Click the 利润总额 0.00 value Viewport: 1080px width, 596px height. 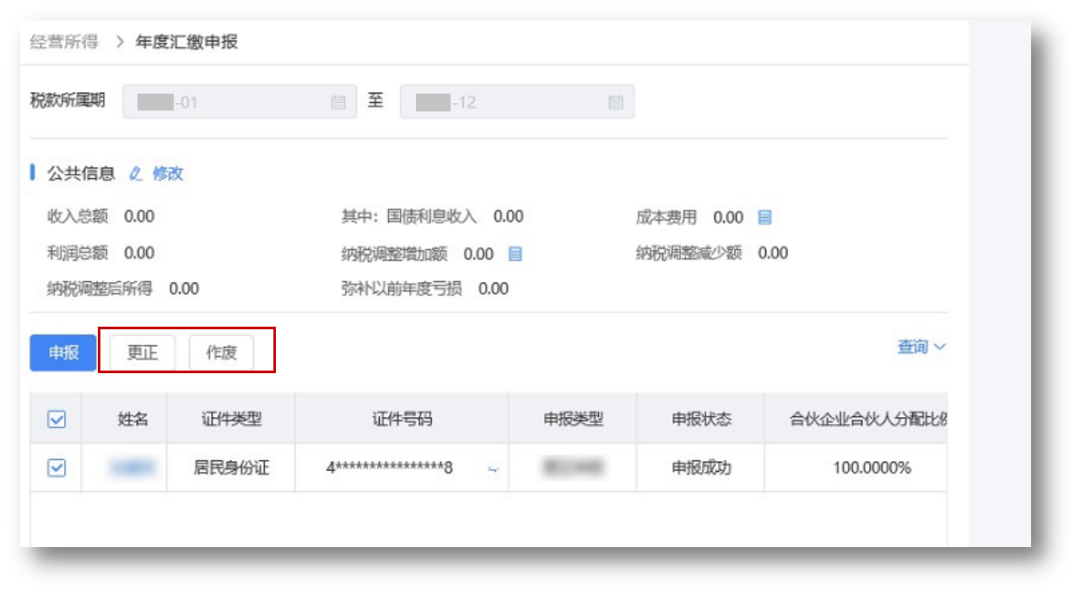139,253
